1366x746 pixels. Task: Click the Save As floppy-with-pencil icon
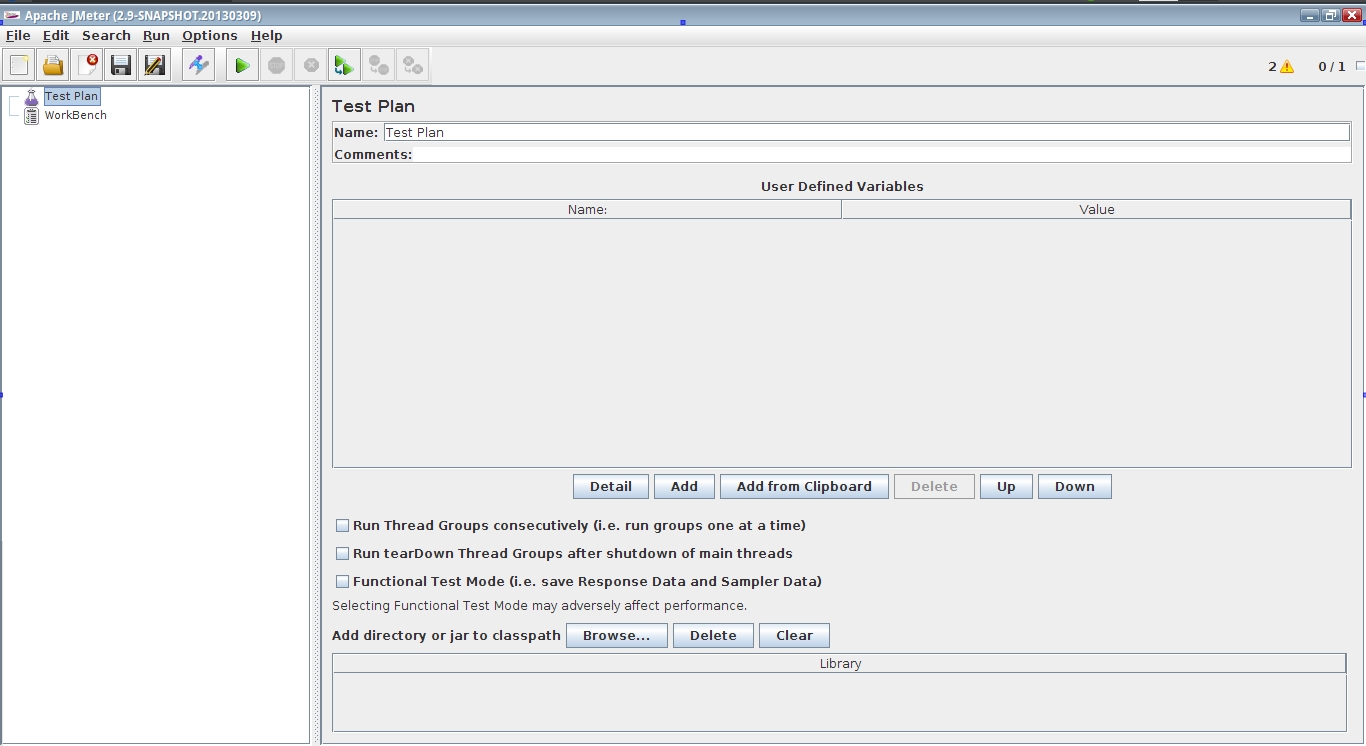(154, 65)
